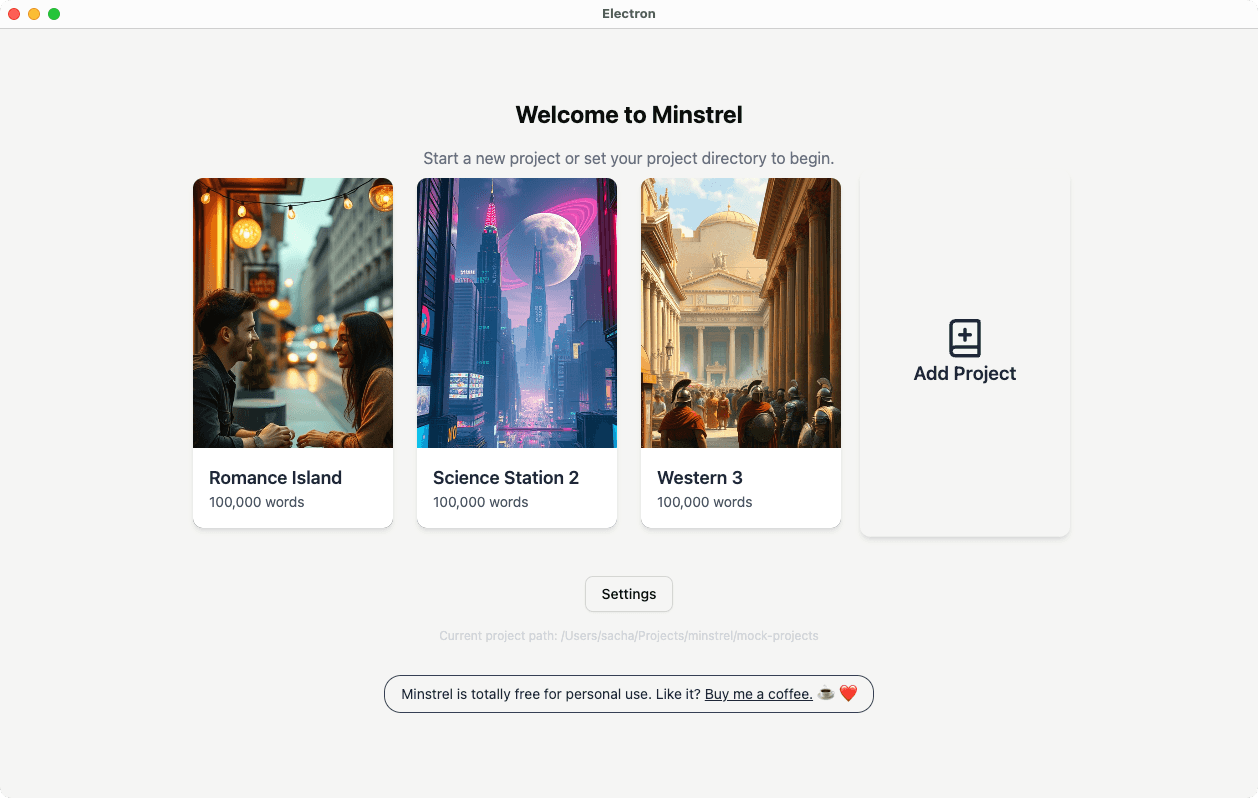Open the Western 3 cover image
The image size is (1258, 798).
[741, 313]
